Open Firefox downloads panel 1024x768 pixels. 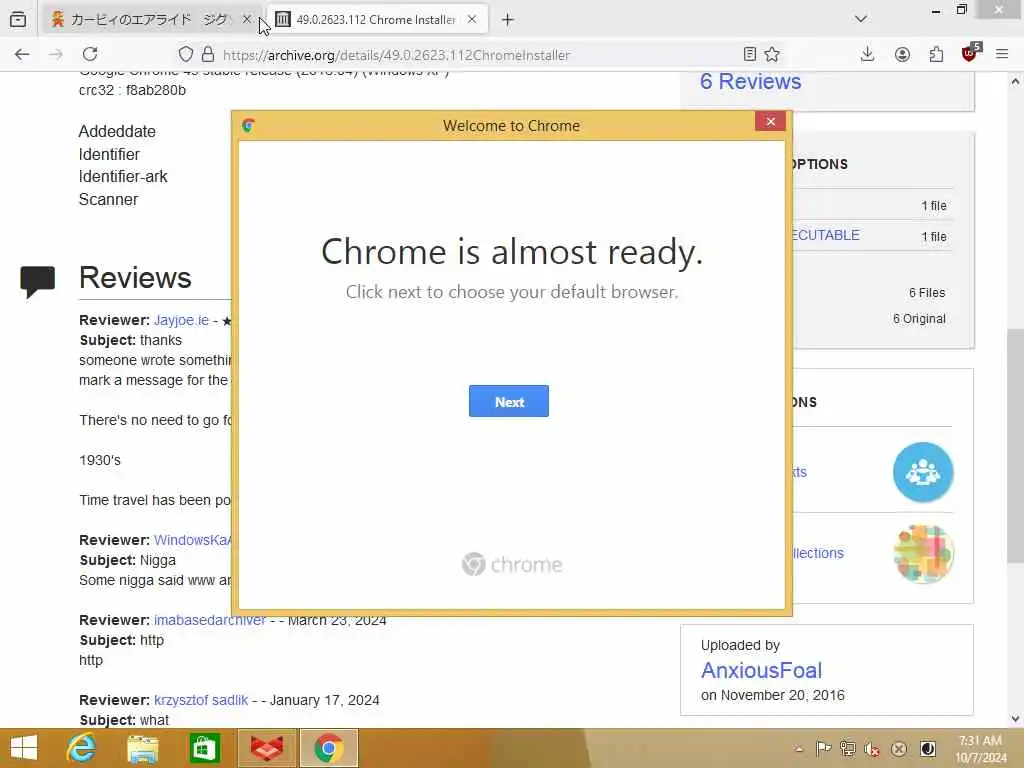tap(867, 54)
